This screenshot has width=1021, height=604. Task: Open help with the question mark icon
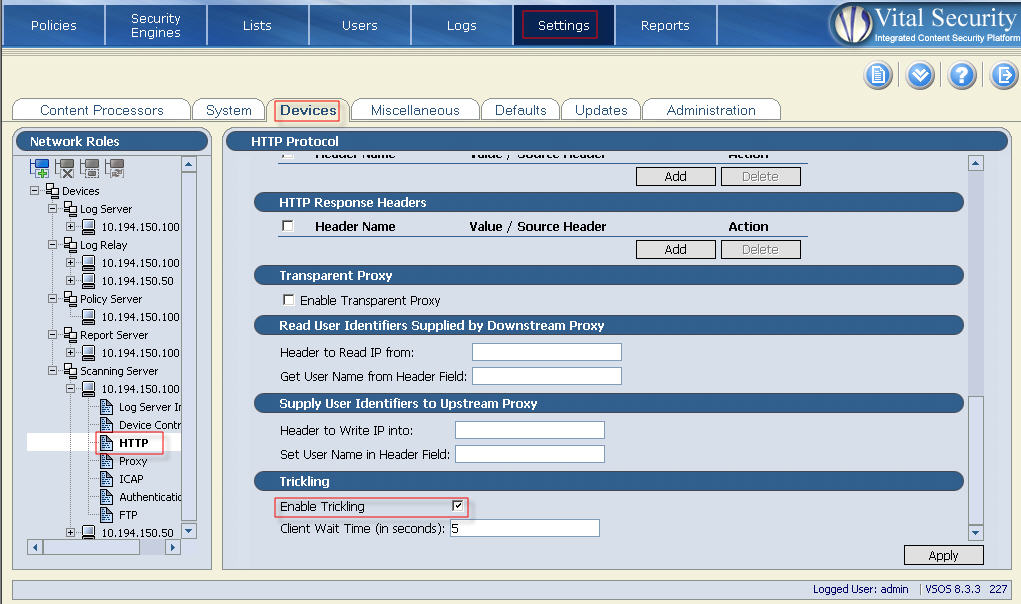click(x=962, y=76)
